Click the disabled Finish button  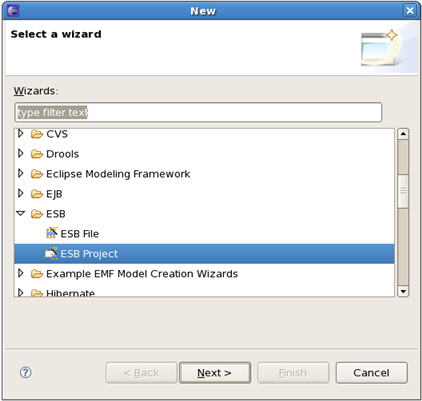293,372
